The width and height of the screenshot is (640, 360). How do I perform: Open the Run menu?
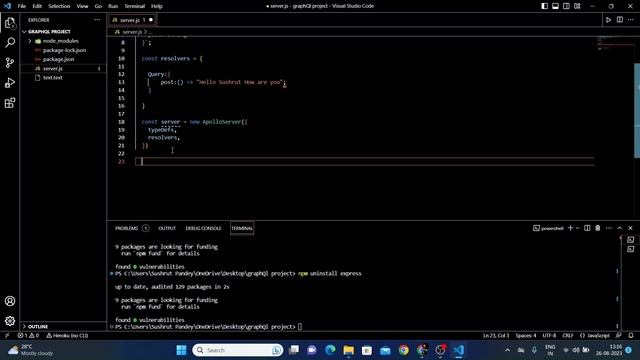coord(113,6)
